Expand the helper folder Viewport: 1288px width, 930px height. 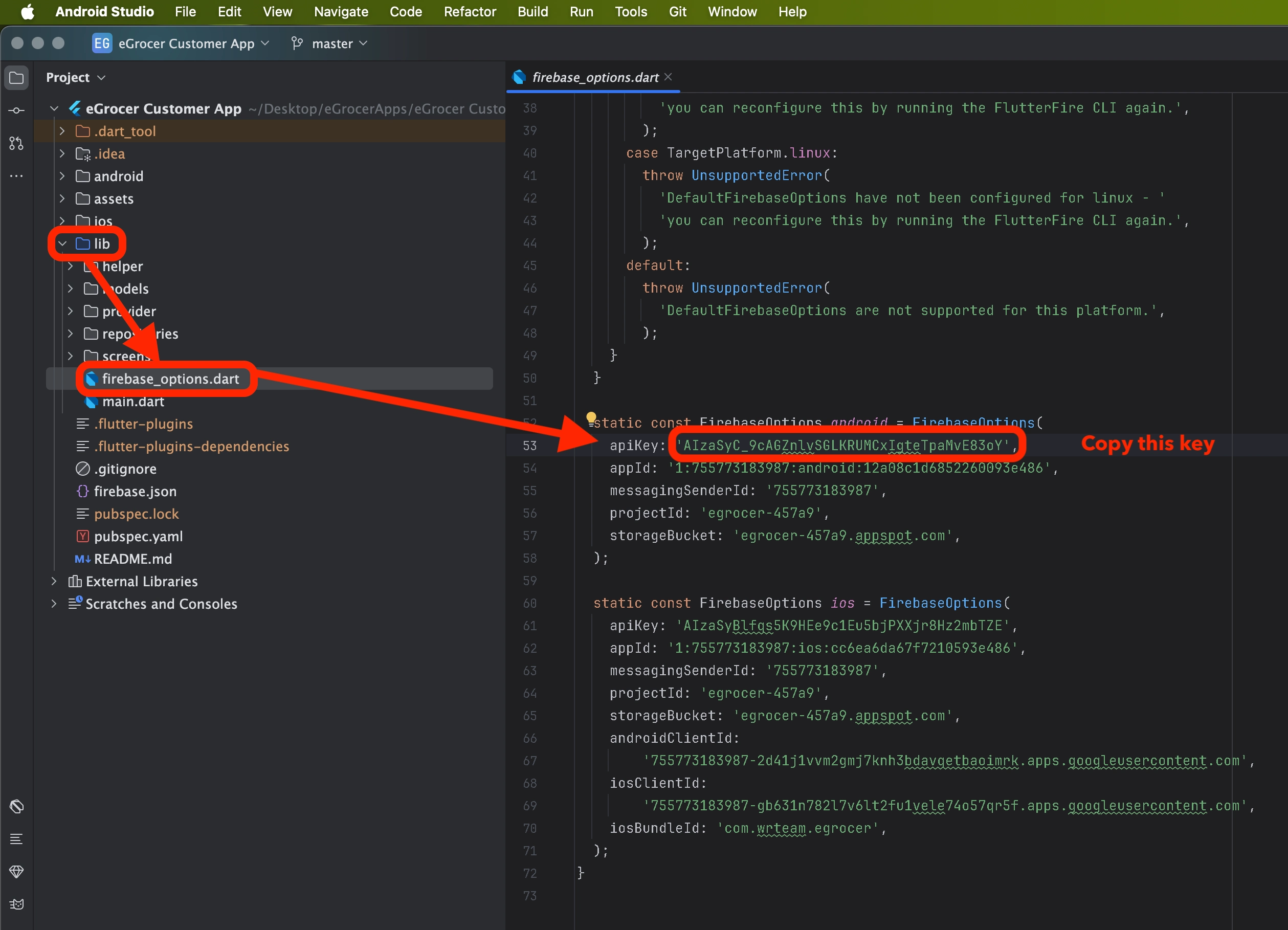click(x=71, y=267)
